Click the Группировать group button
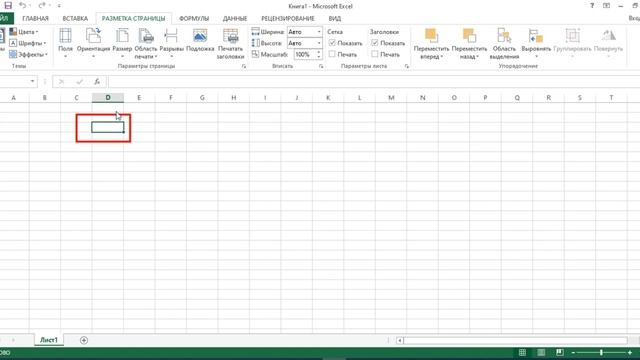 572,43
